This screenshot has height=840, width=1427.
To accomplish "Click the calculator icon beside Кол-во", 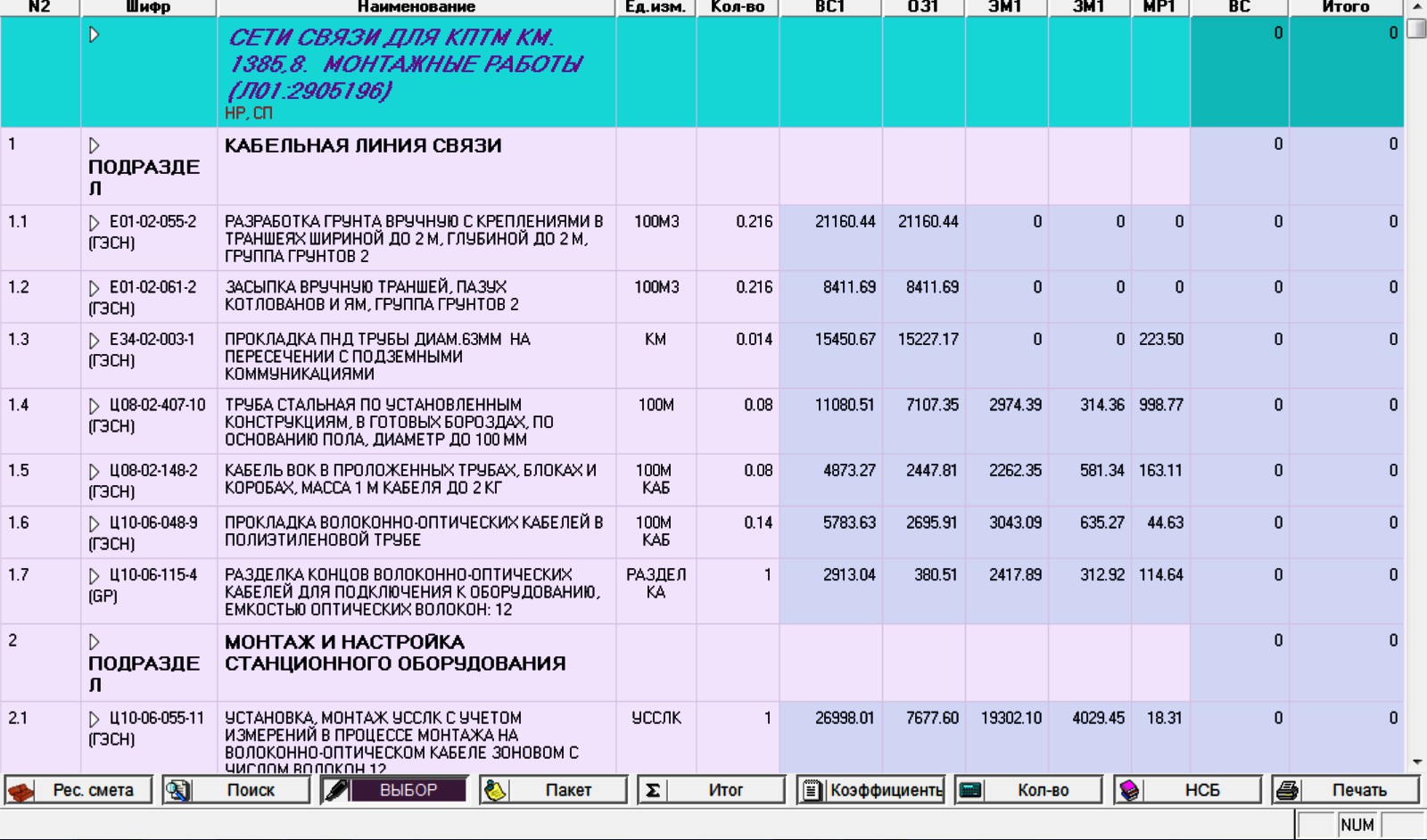I will click(970, 790).
